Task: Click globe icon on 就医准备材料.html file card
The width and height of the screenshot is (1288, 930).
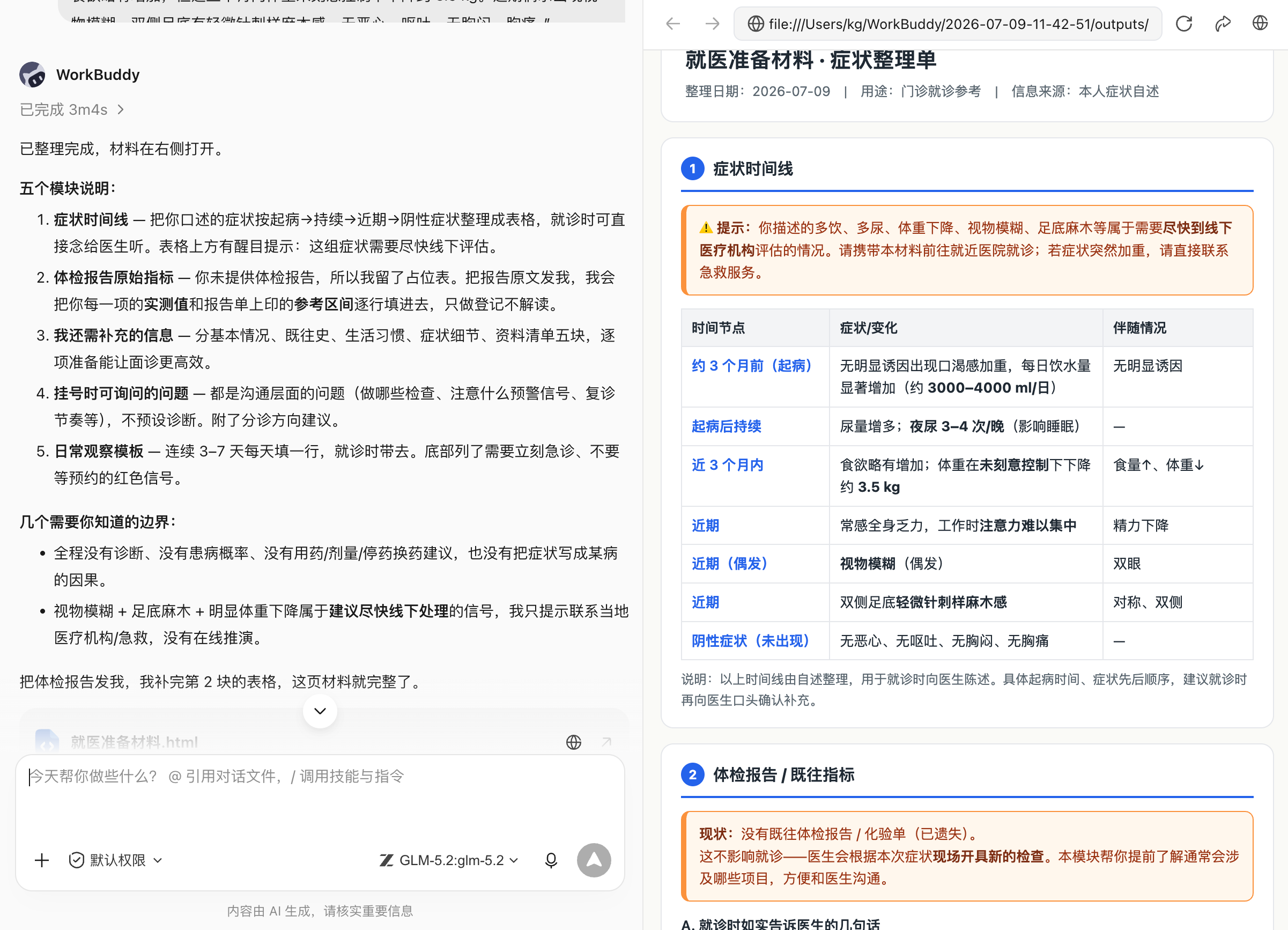Action: coord(574,742)
